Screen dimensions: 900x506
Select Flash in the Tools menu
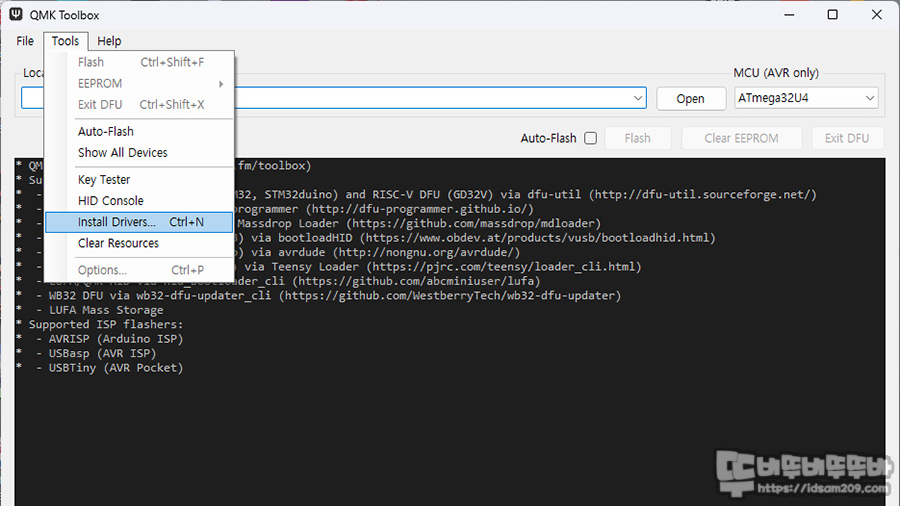point(139,62)
